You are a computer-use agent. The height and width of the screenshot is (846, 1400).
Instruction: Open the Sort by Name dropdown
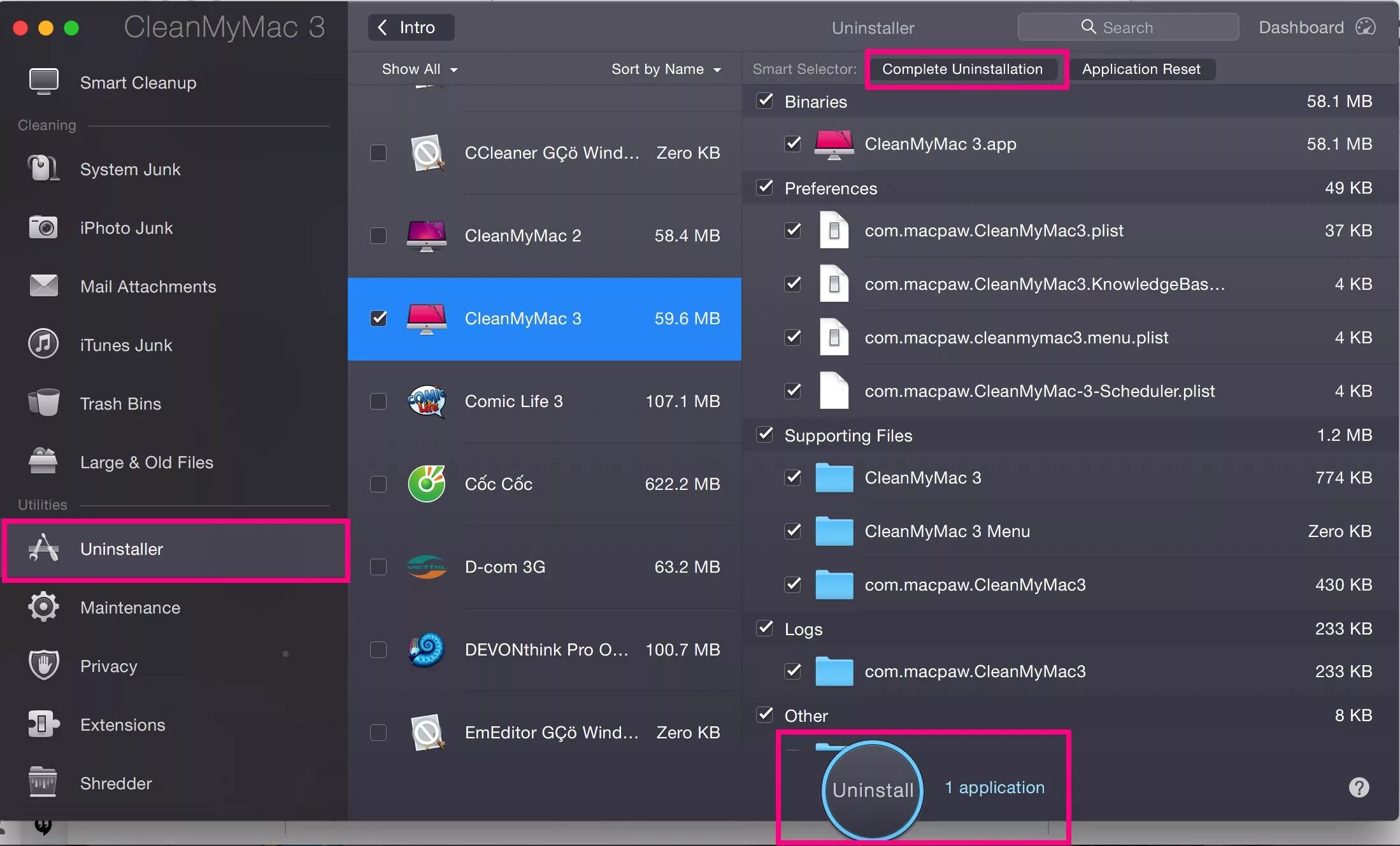pyautogui.click(x=666, y=69)
